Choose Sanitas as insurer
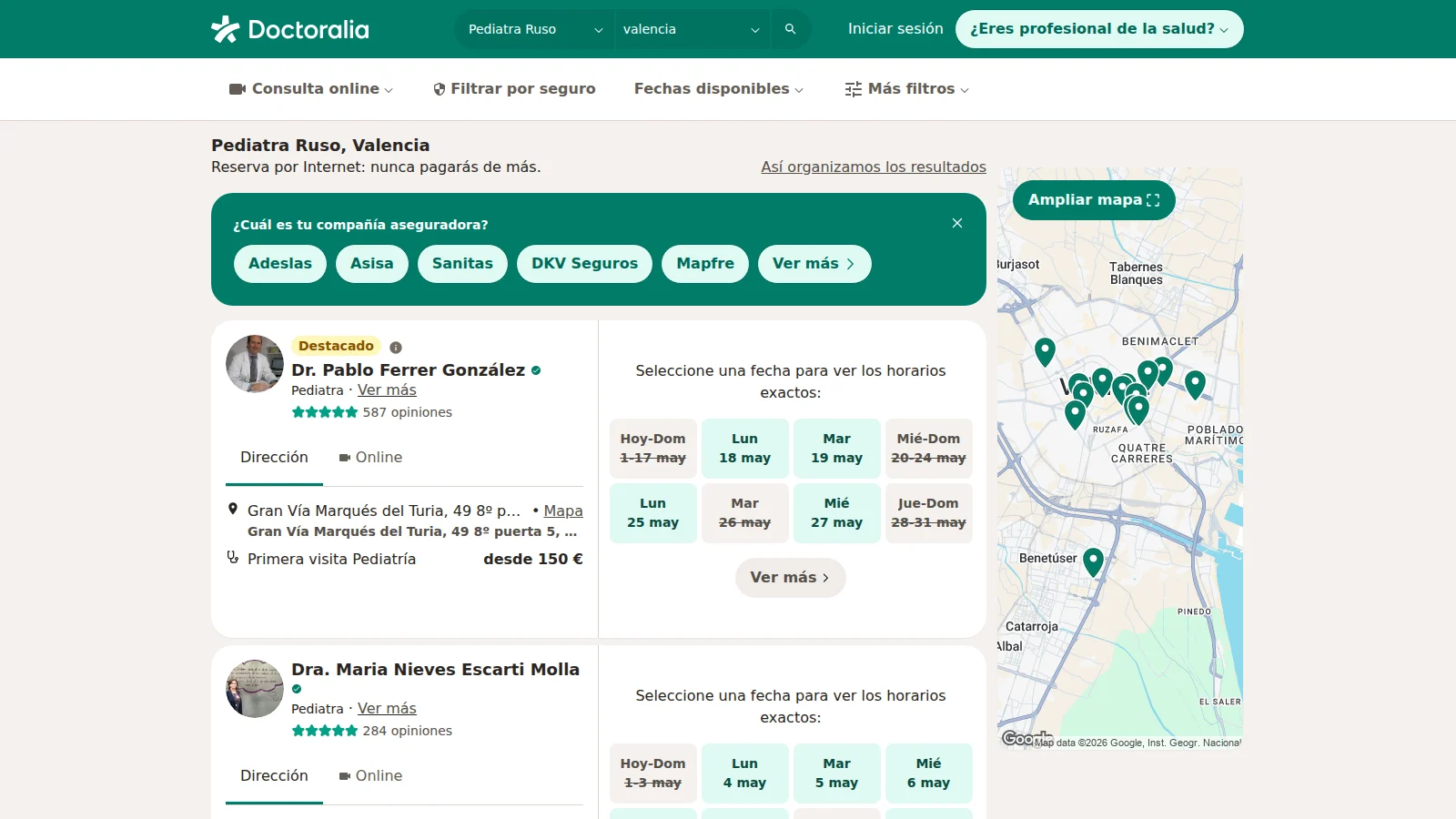The height and width of the screenshot is (819, 1456). click(462, 264)
